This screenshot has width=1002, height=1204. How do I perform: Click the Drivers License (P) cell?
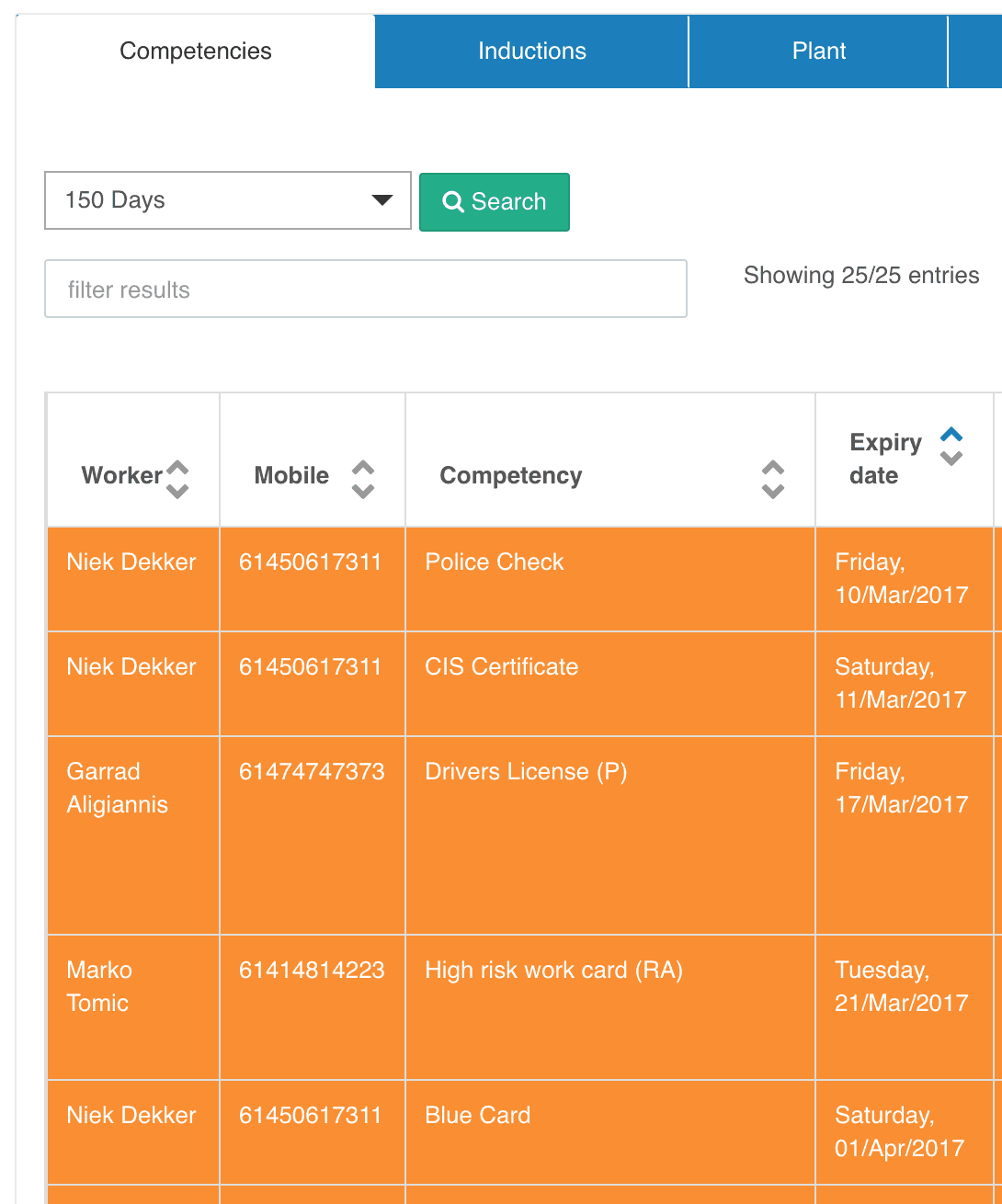click(x=610, y=835)
